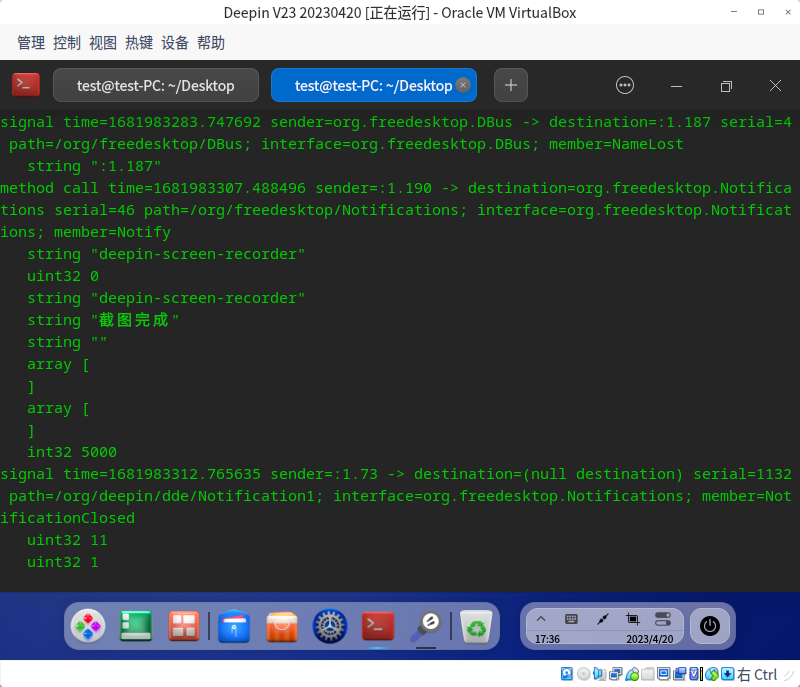800x687 pixels.
Task: Click the + to open a new terminal tab
Action: point(510,85)
